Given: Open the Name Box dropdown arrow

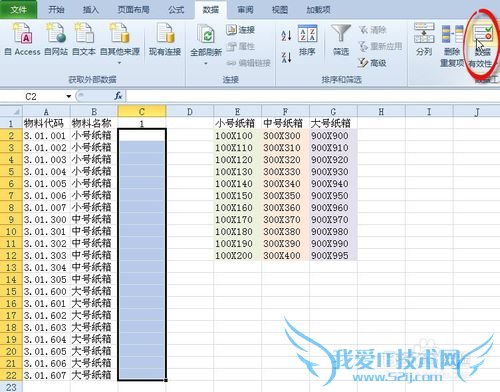Looking at the screenshot, I should pos(69,97).
